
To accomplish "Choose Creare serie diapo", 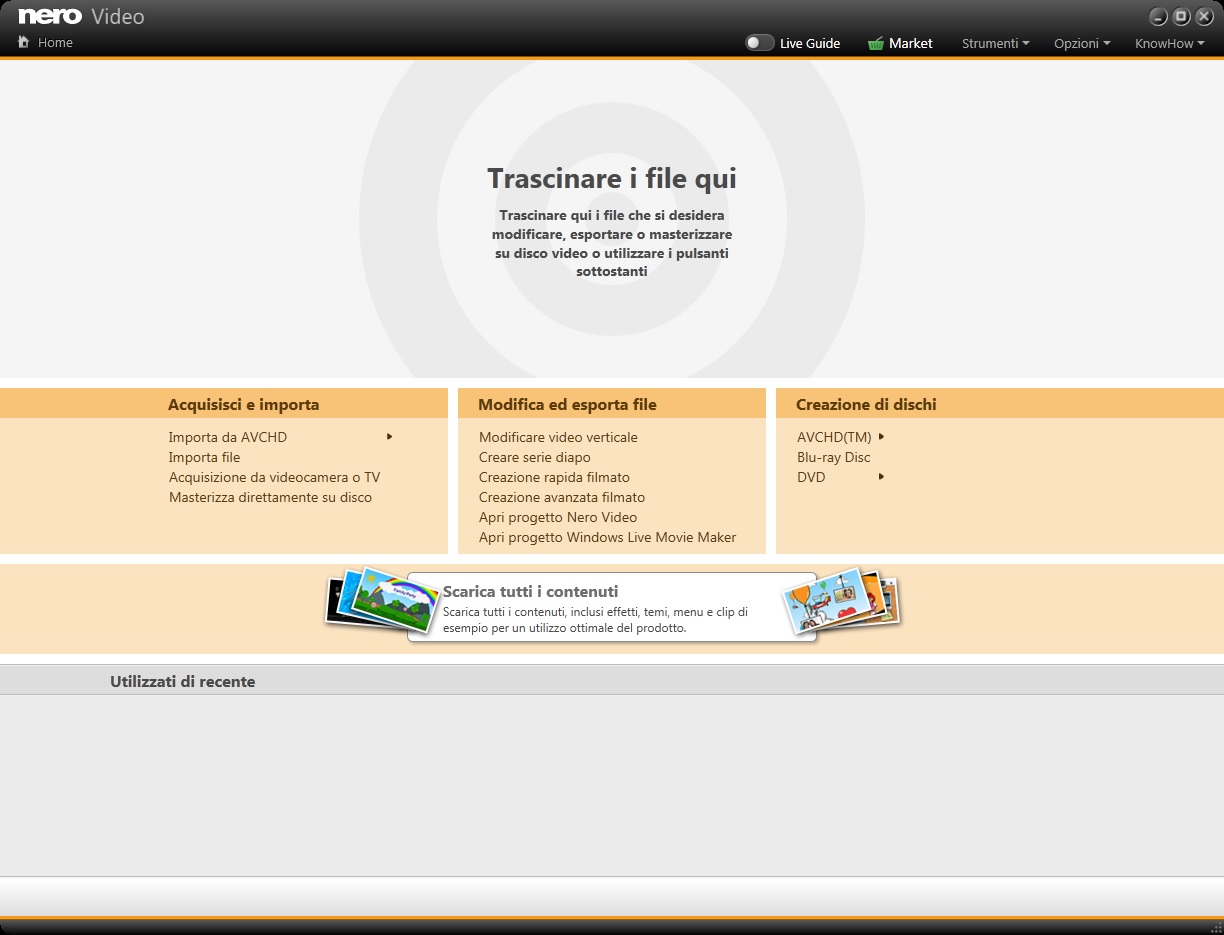I will coord(534,457).
